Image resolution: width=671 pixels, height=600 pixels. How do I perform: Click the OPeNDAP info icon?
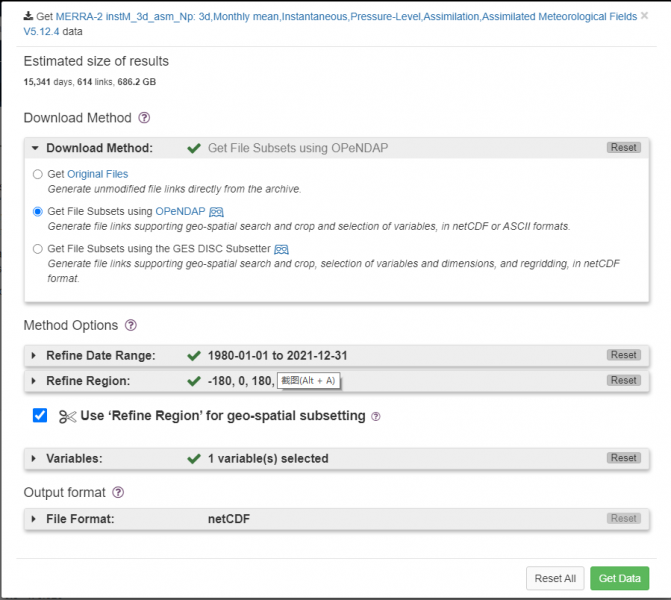click(216, 212)
